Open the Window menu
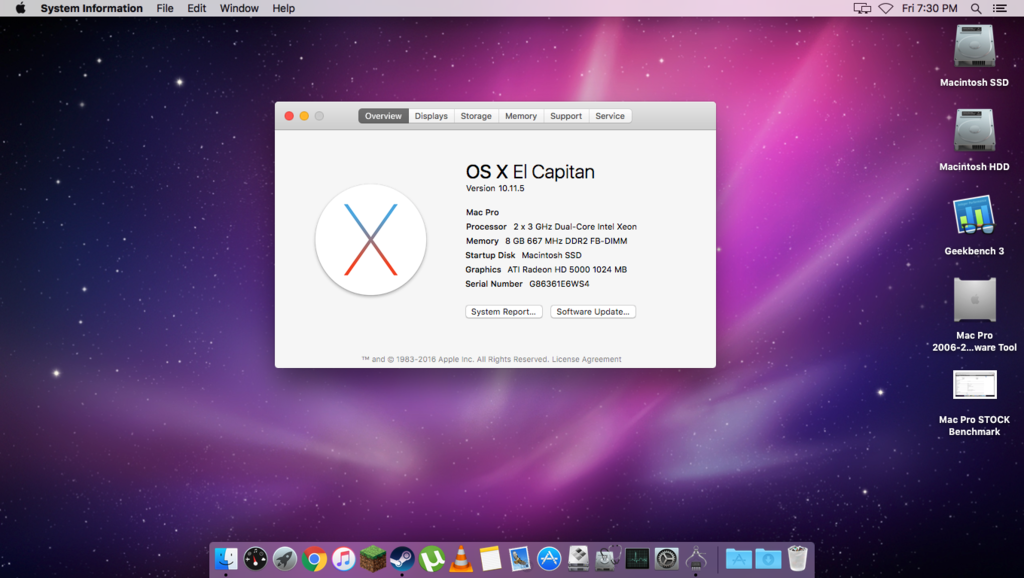 (239, 8)
